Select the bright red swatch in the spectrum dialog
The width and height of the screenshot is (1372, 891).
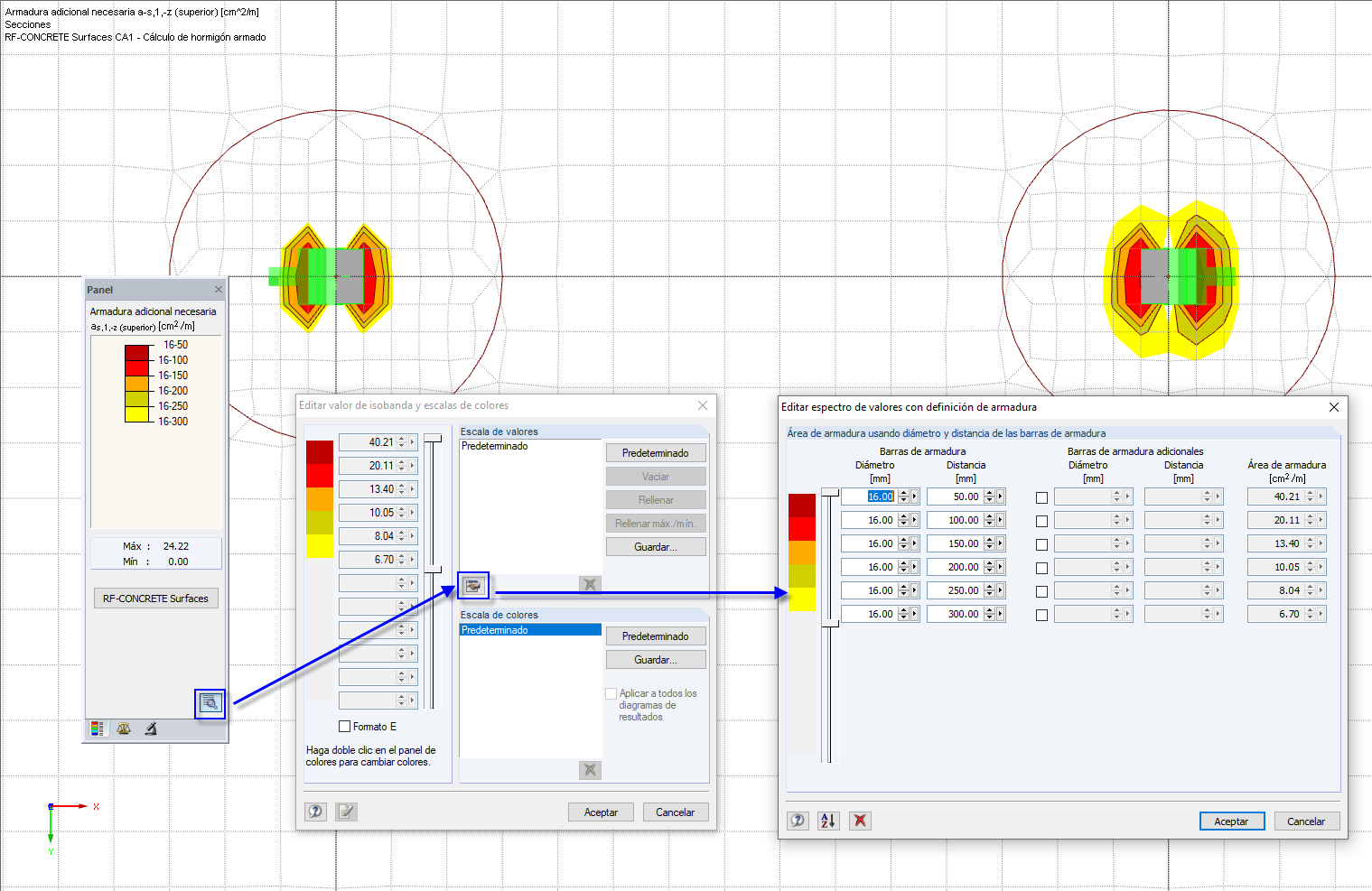click(x=802, y=529)
